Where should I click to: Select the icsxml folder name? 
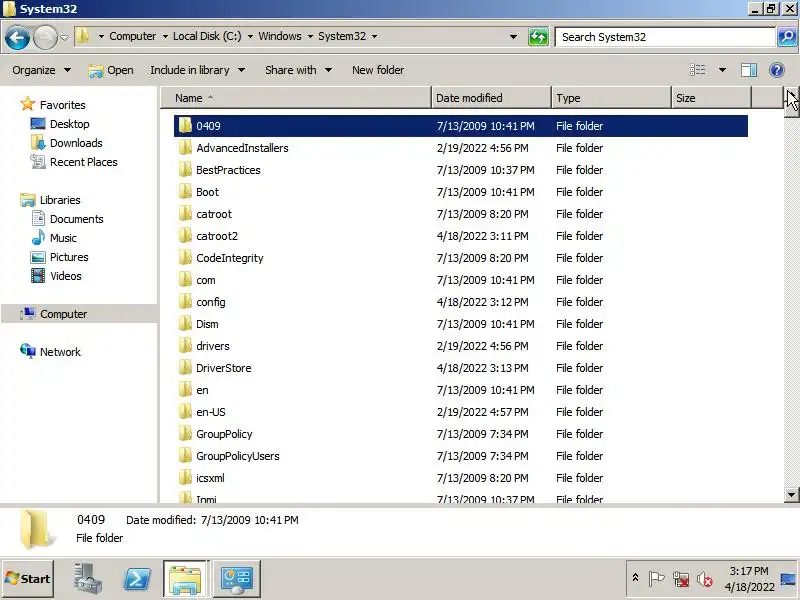click(210, 478)
